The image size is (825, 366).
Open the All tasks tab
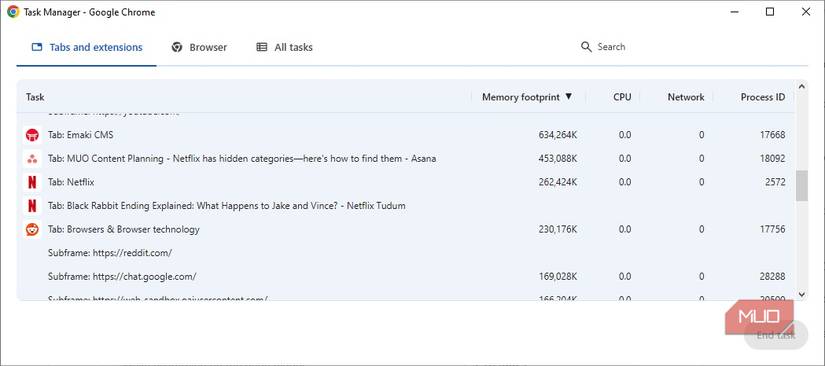point(284,47)
